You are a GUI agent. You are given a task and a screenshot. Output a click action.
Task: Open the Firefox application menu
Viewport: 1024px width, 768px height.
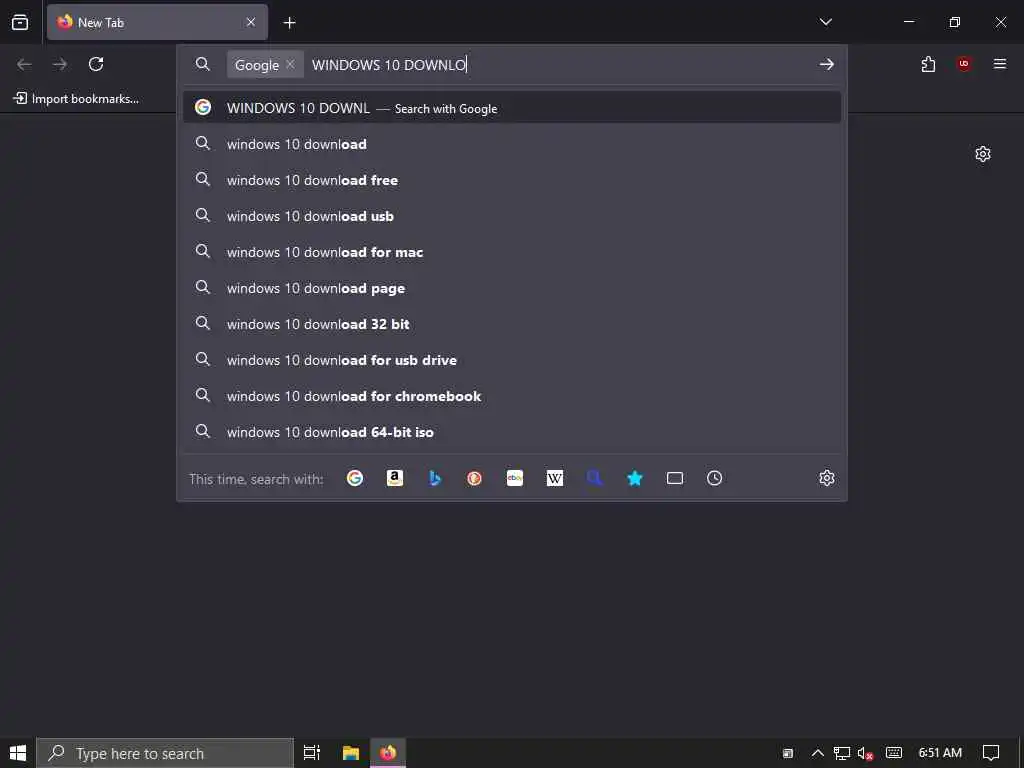1000,64
